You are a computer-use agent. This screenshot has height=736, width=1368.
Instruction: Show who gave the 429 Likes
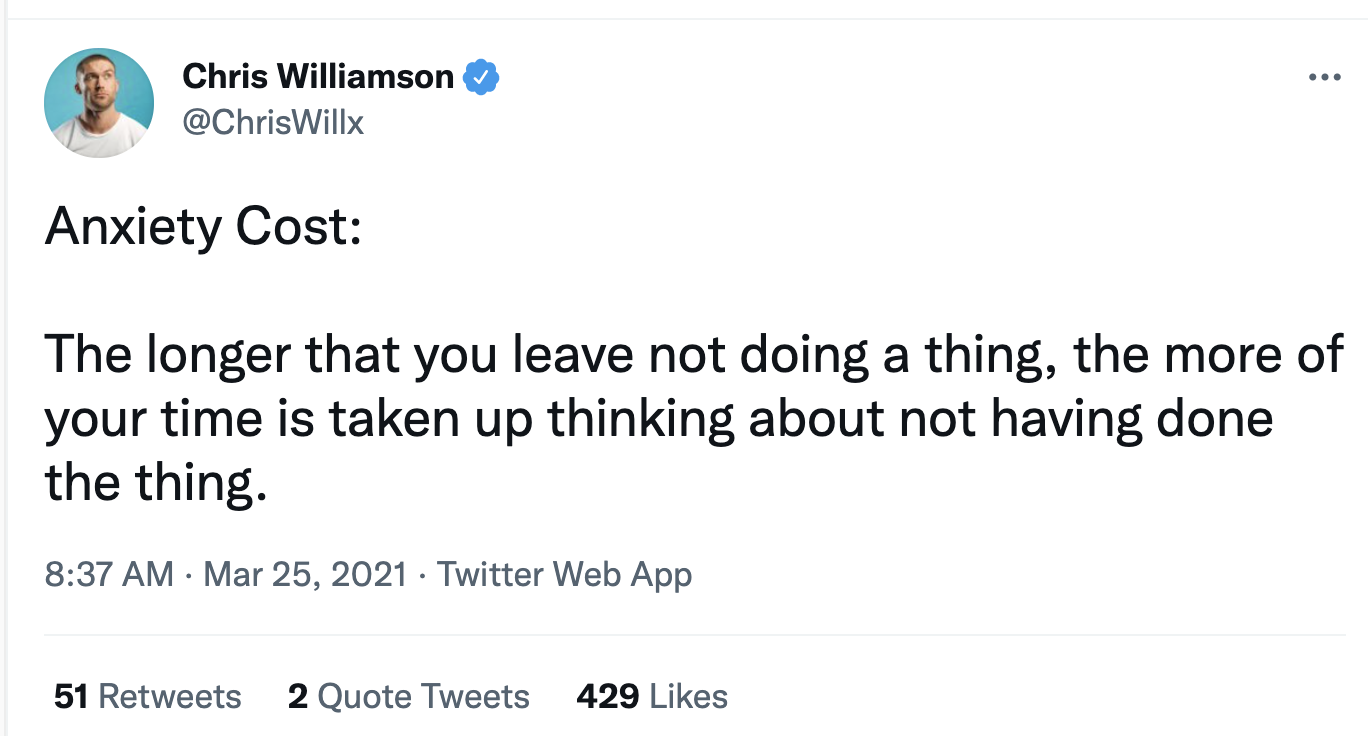point(652,696)
